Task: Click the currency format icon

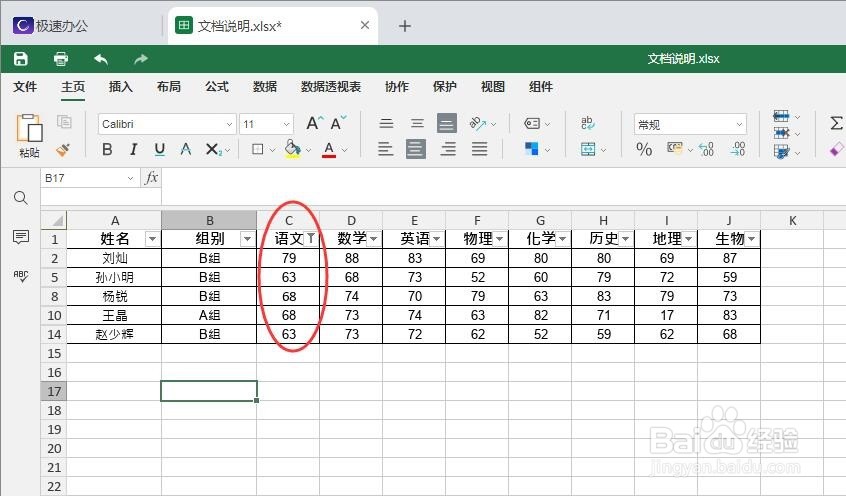Action: 674,147
